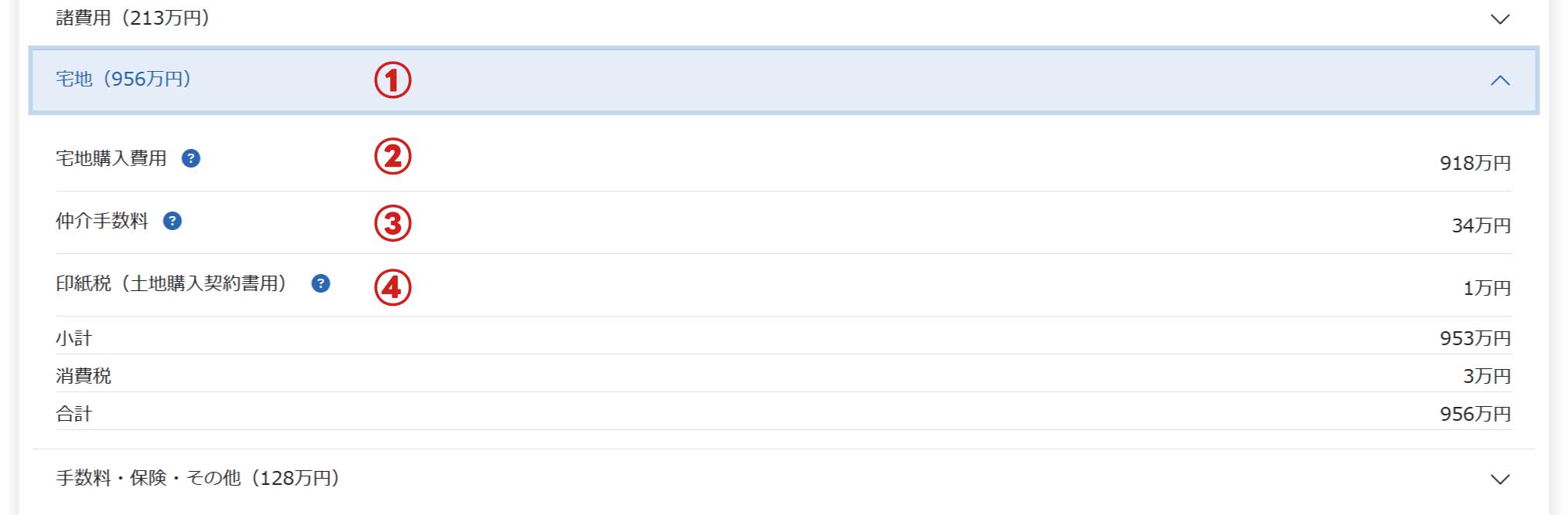Viewport: 1568px width, 515px height.
Task: Click red circled number 2 marker
Action: click(x=393, y=157)
